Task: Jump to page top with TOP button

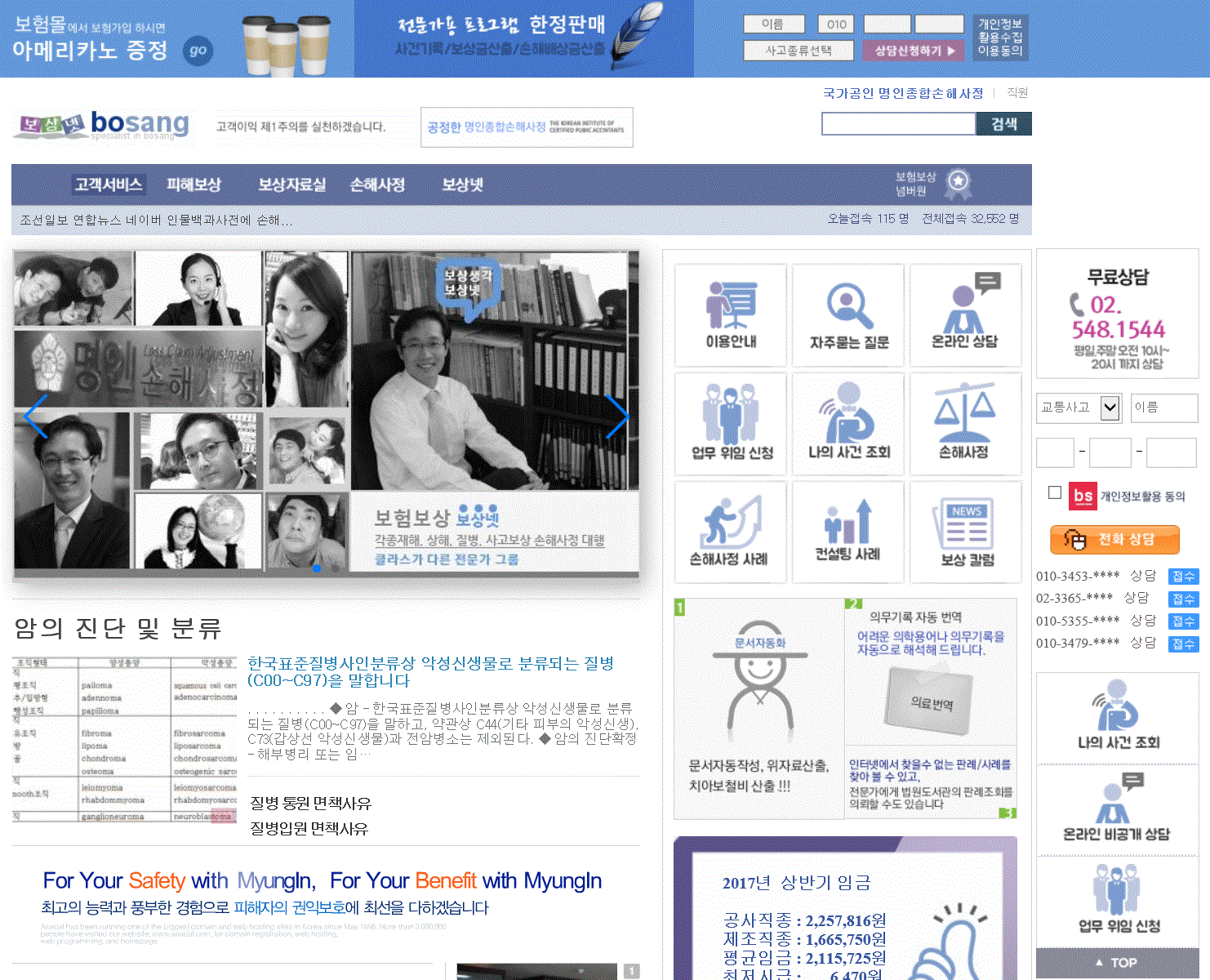Action: pos(1116,963)
